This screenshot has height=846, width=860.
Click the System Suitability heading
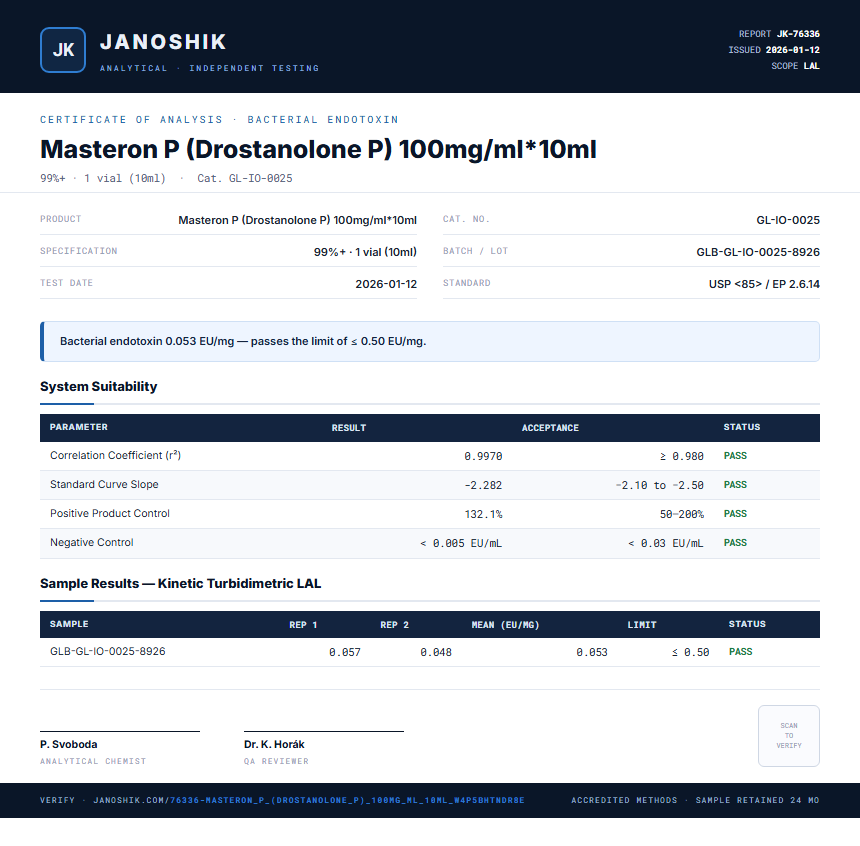[99, 386]
